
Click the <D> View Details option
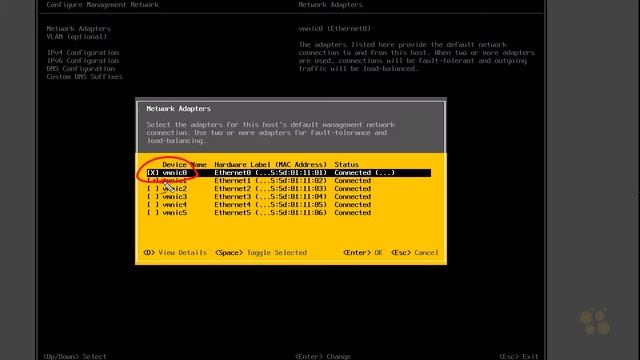pyautogui.click(x=175, y=253)
